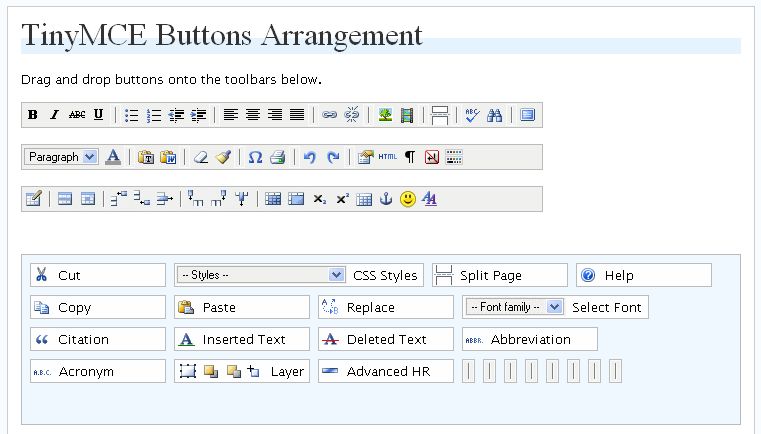761x434 pixels.
Task: Click the Cut button
Action: [x=97, y=275]
